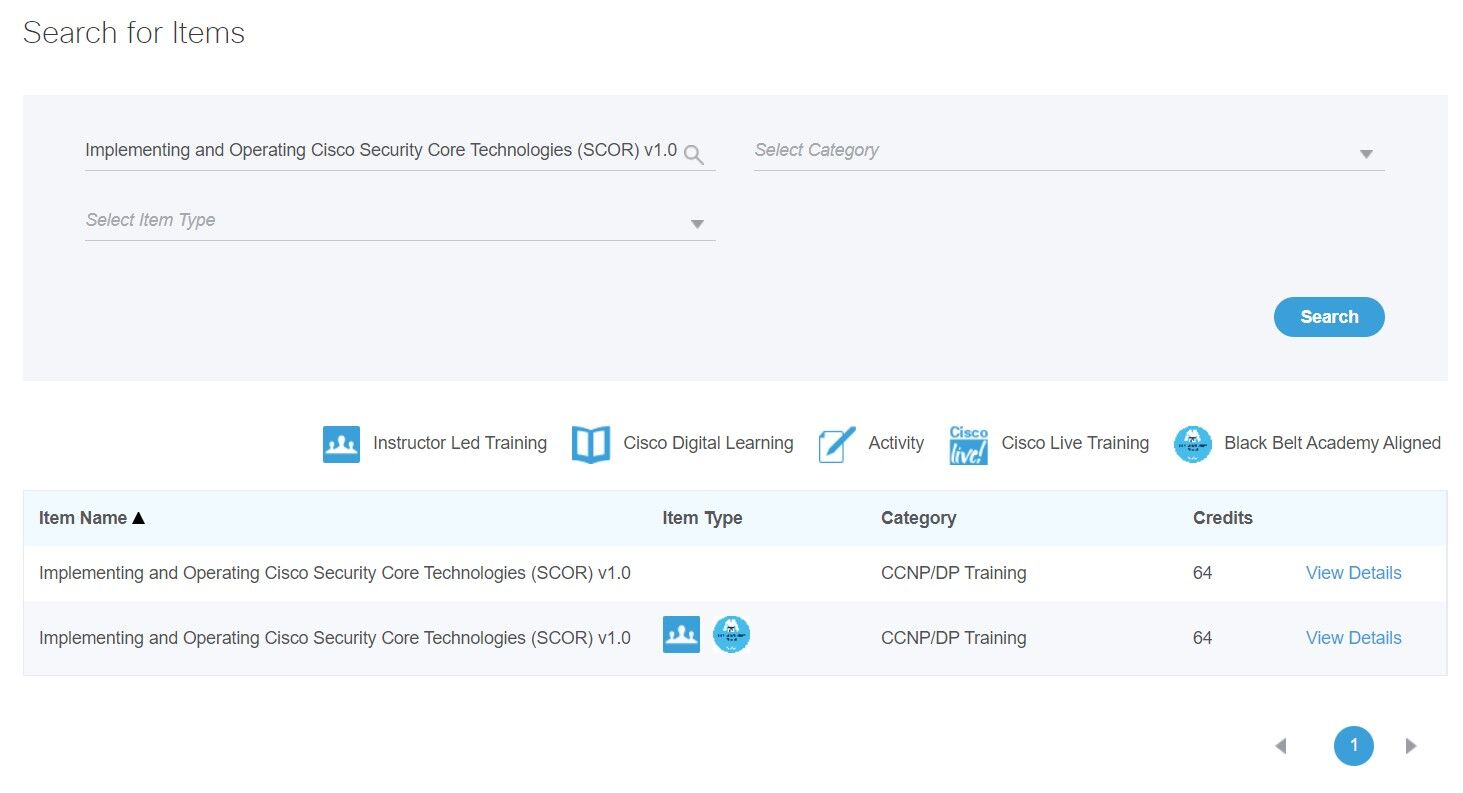Open View Details for first SCOR result

point(1353,573)
